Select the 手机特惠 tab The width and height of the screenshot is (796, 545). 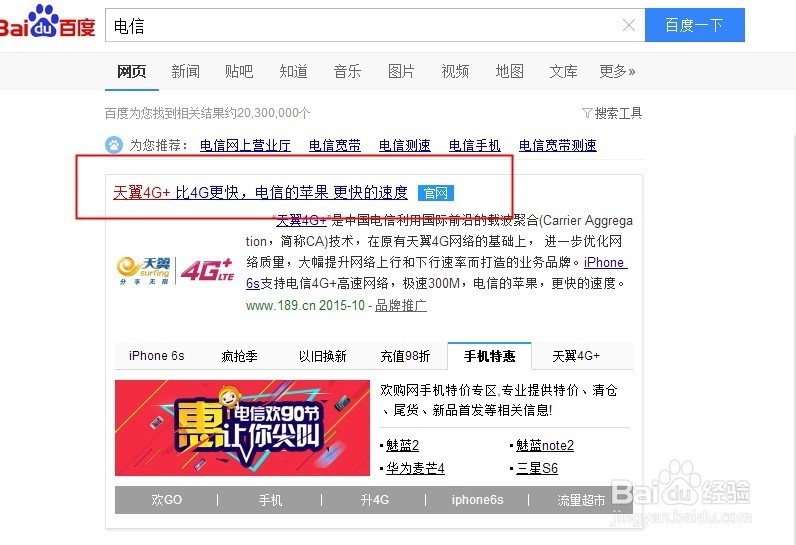point(489,356)
